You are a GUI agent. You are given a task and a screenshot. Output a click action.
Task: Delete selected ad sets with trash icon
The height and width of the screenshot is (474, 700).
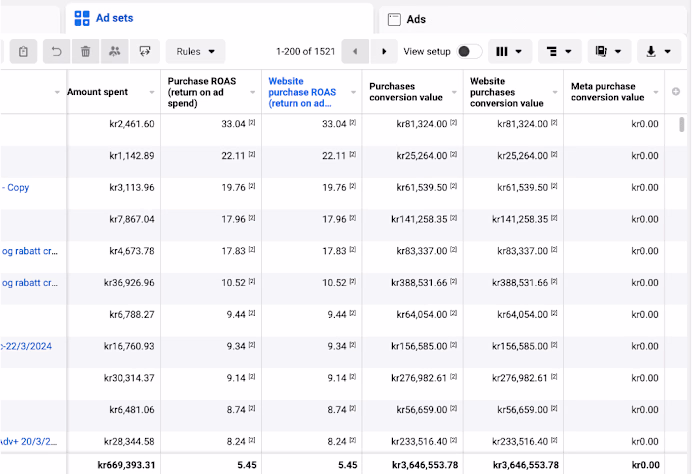tap(86, 51)
